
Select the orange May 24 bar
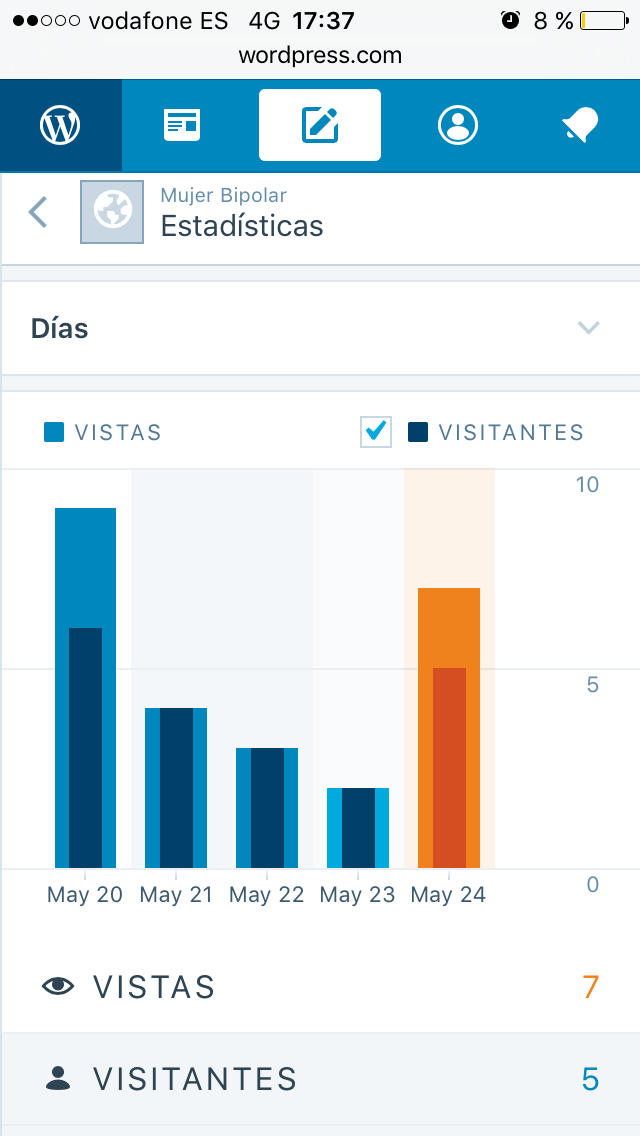pyautogui.click(x=449, y=728)
